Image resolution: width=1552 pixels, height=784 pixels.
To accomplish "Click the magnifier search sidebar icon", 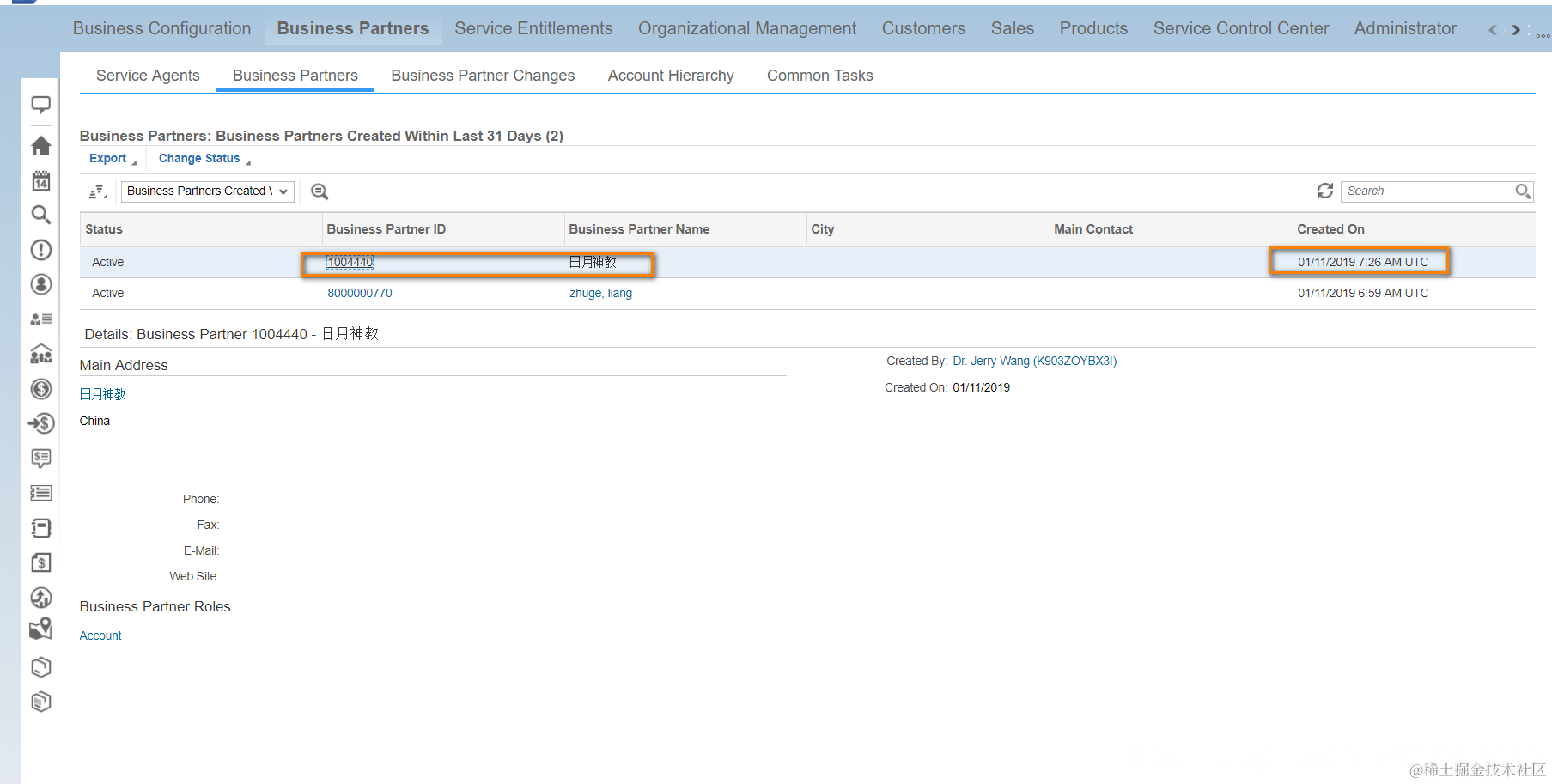I will (x=40, y=215).
